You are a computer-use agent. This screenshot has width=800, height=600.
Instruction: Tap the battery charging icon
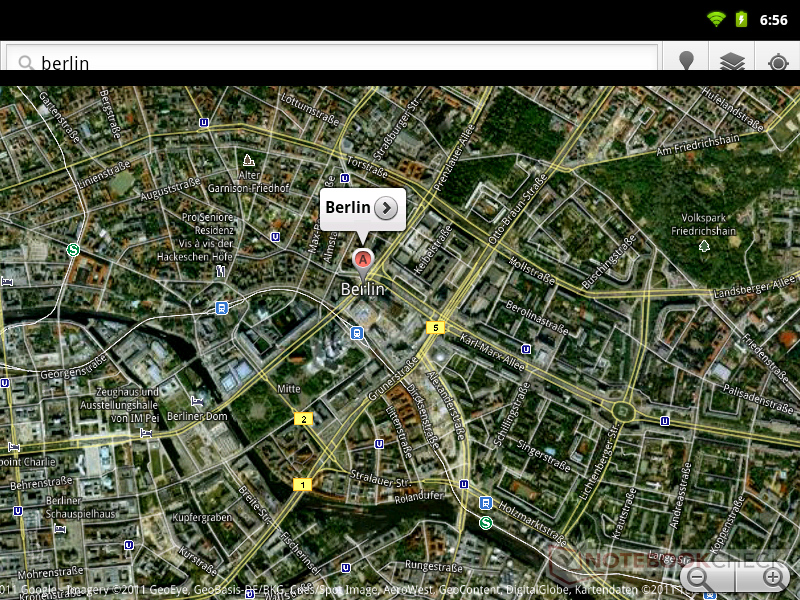coord(741,19)
